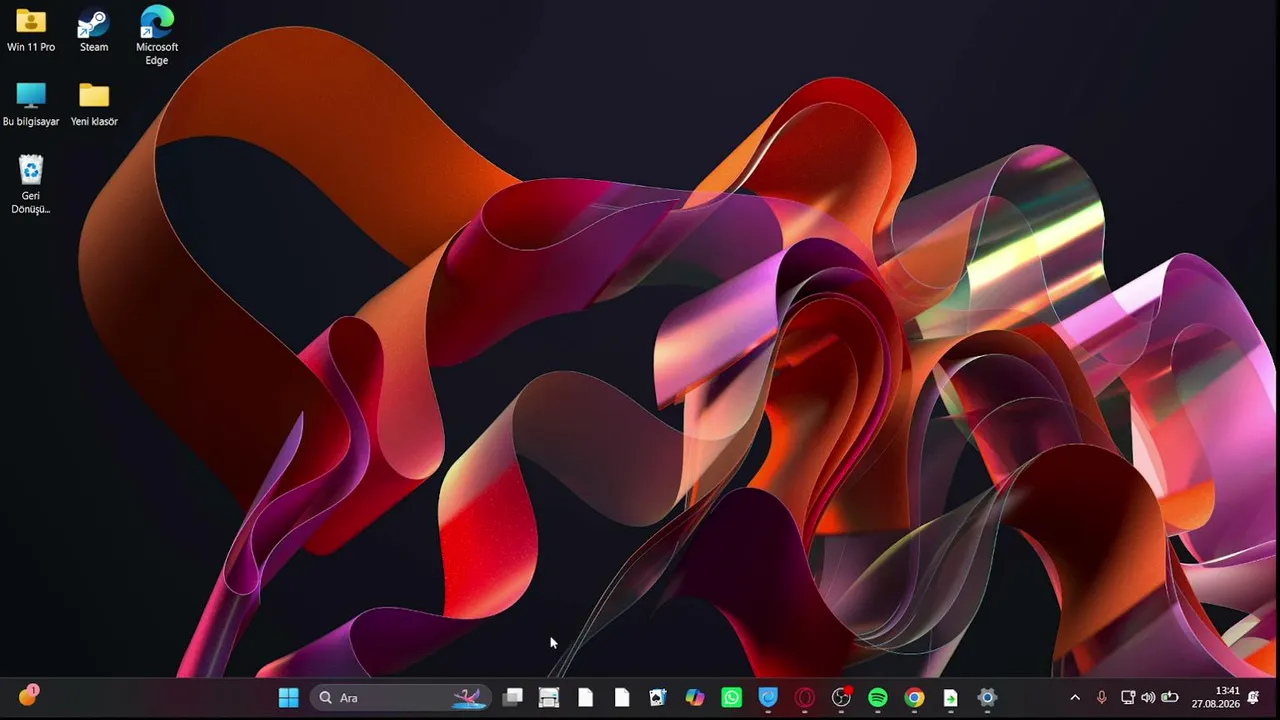Click the microphone tray icon
Screen dimensions: 1280x720
coord(1102,697)
